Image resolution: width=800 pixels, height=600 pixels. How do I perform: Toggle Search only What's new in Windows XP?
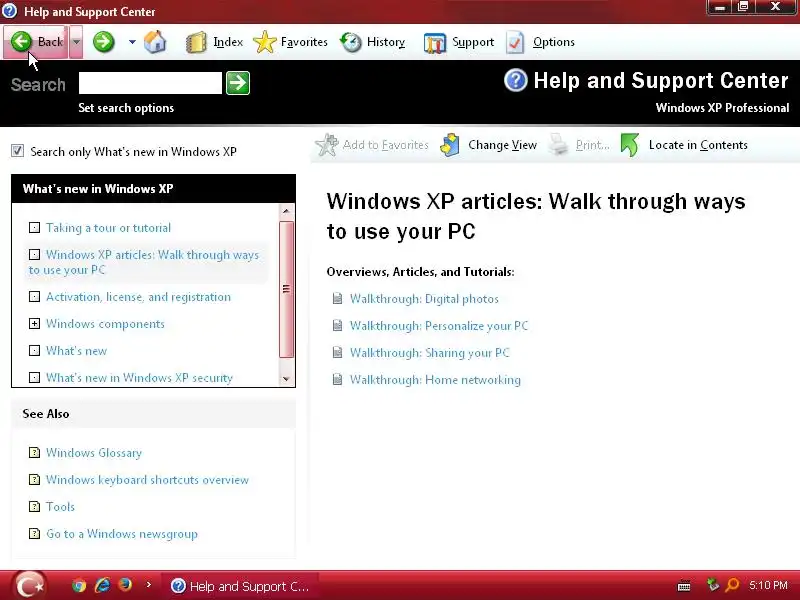click(17, 151)
